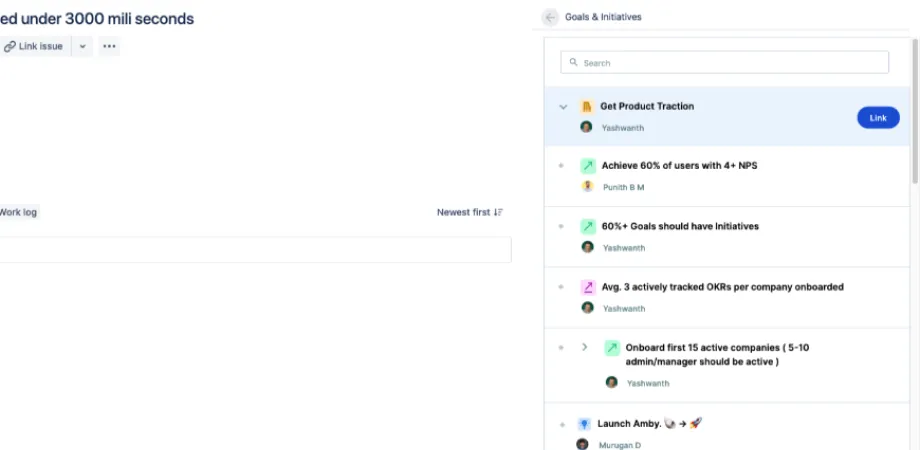Select Get Product Traction title
Image resolution: width=920 pixels, height=450 pixels.
tap(647, 106)
